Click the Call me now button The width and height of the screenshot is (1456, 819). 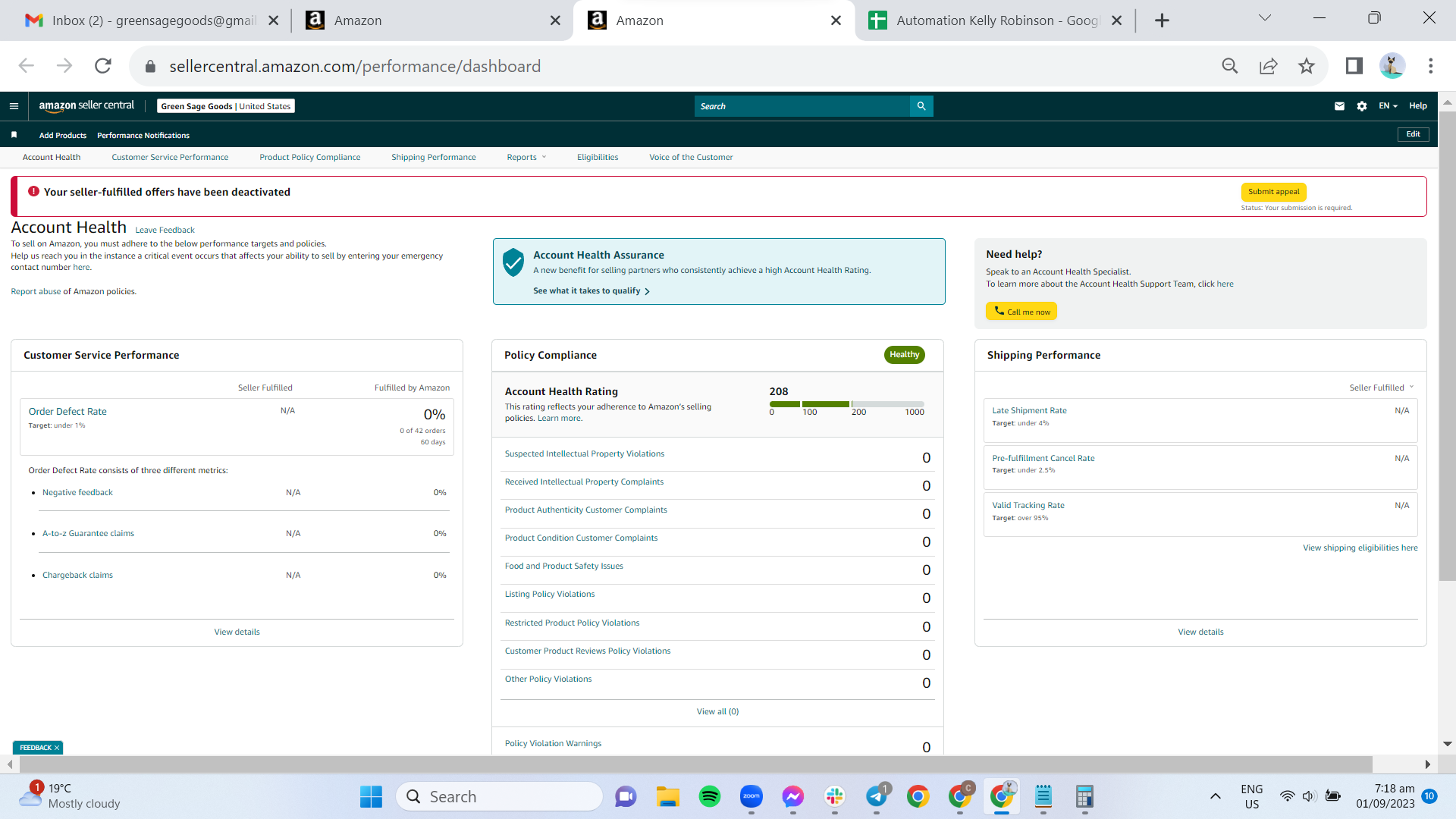pyautogui.click(x=1021, y=312)
